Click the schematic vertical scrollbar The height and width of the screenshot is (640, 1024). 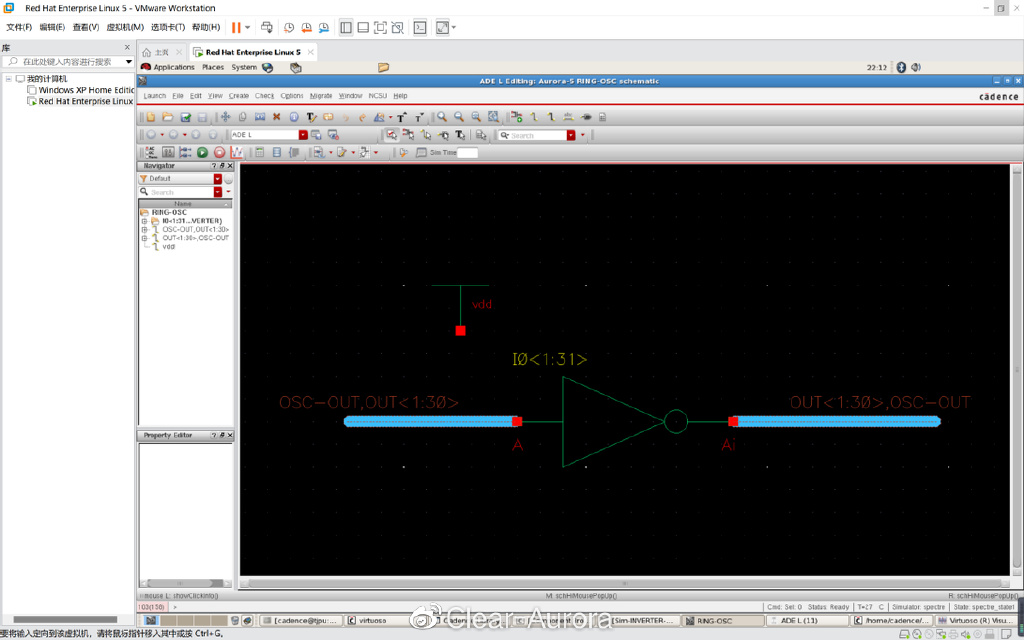(1016, 369)
